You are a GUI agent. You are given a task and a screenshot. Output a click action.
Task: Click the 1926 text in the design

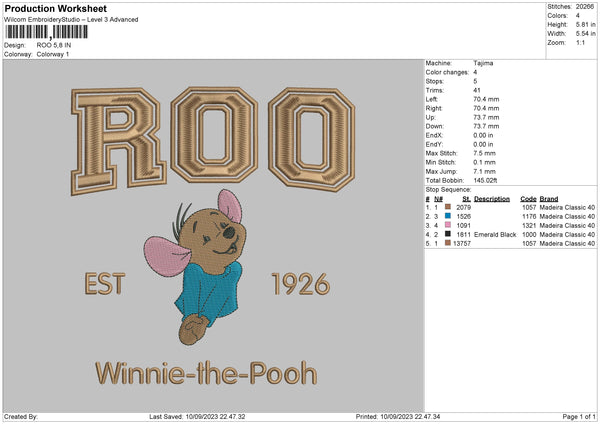point(300,286)
